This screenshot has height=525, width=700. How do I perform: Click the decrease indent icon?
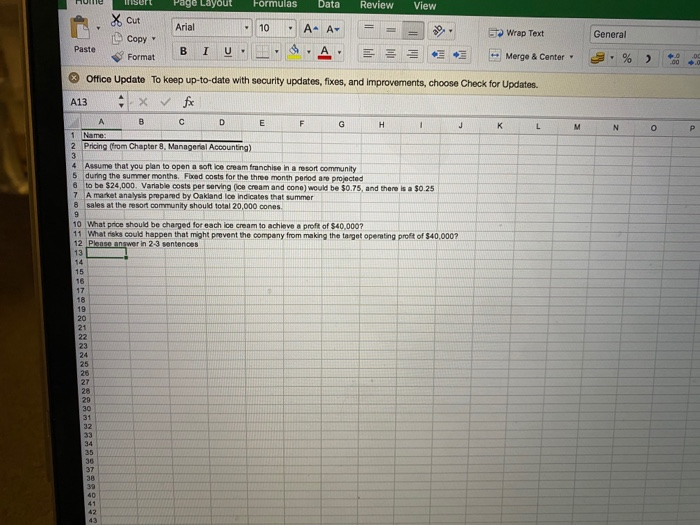coord(438,55)
